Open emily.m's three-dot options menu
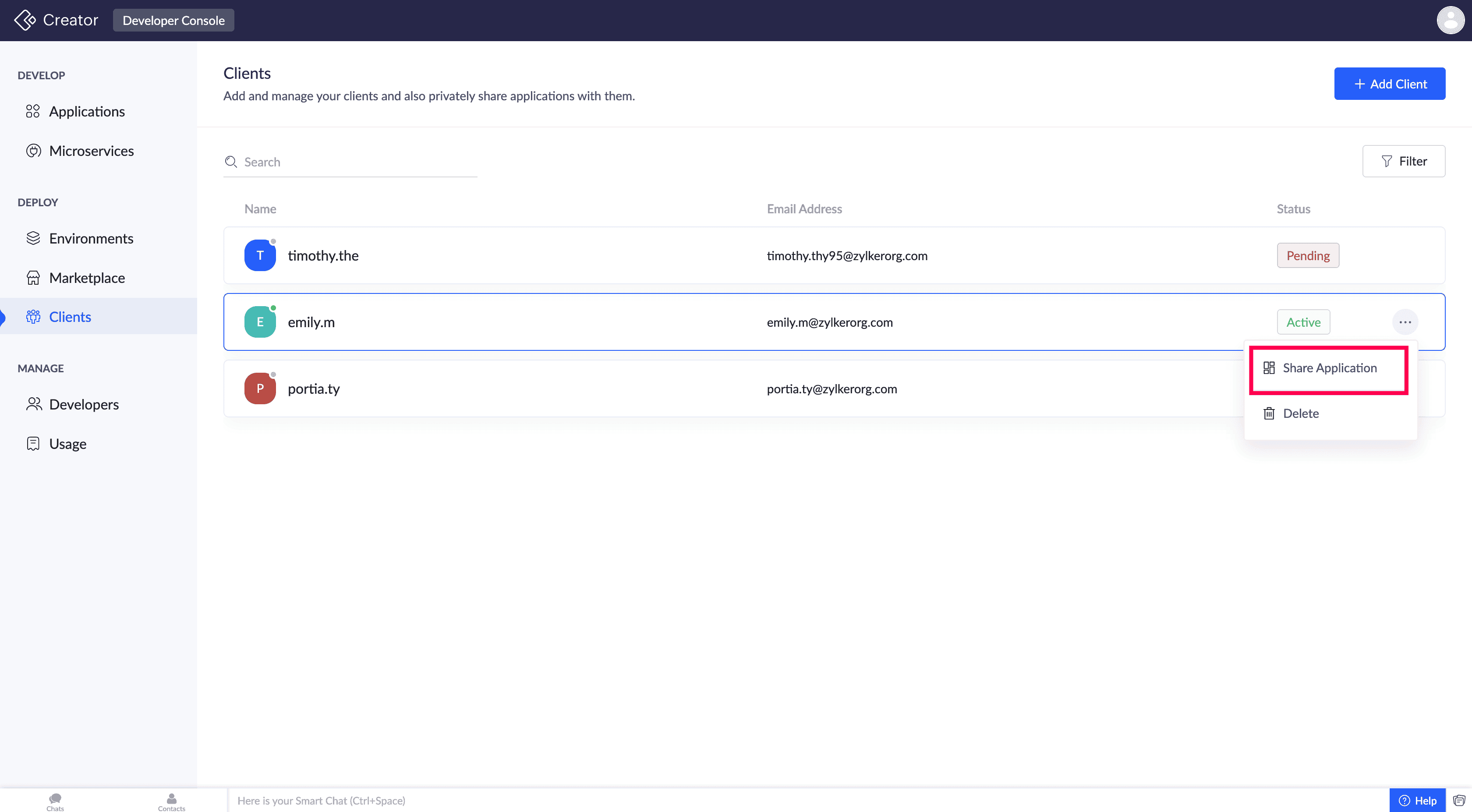The height and width of the screenshot is (812, 1472). (1405, 322)
